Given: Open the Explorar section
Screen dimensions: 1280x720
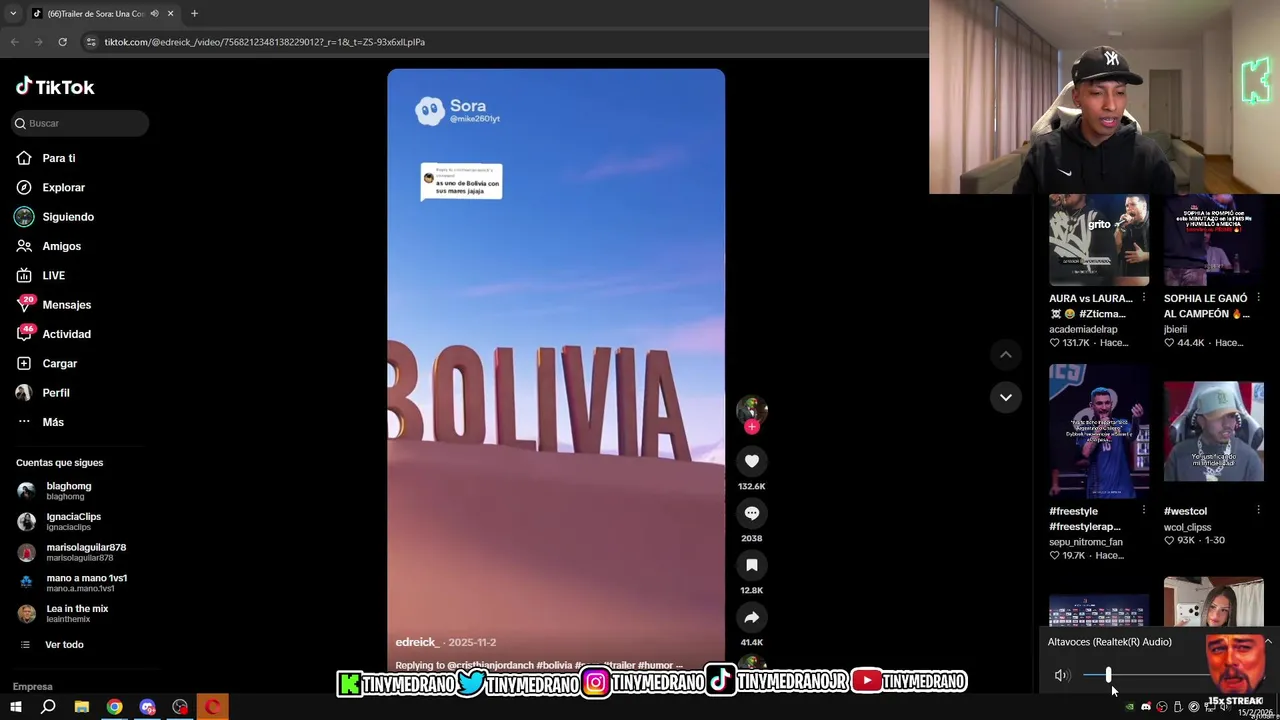Looking at the screenshot, I should coord(51,187).
